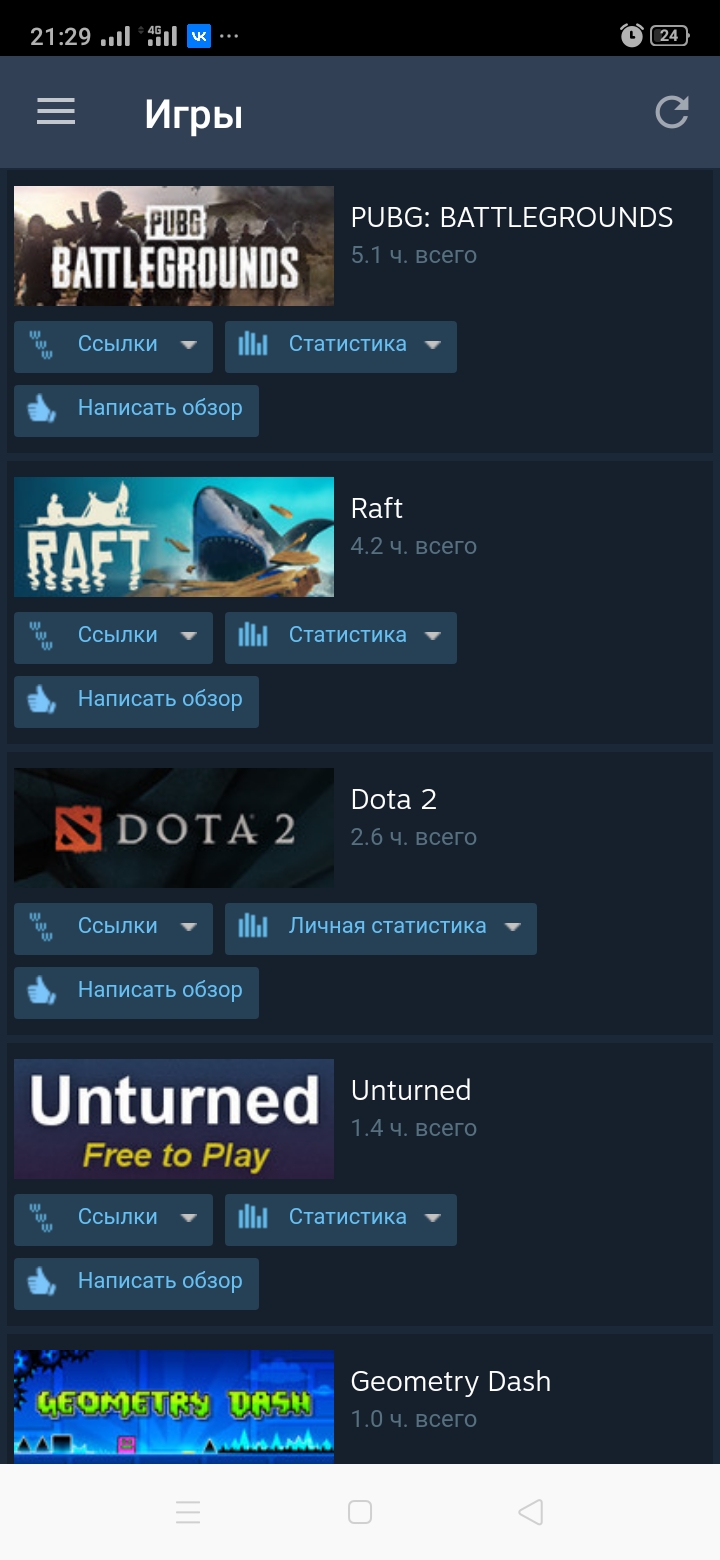Open the Dota 2 title link
This screenshot has height=1560, width=720.
pos(394,799)
